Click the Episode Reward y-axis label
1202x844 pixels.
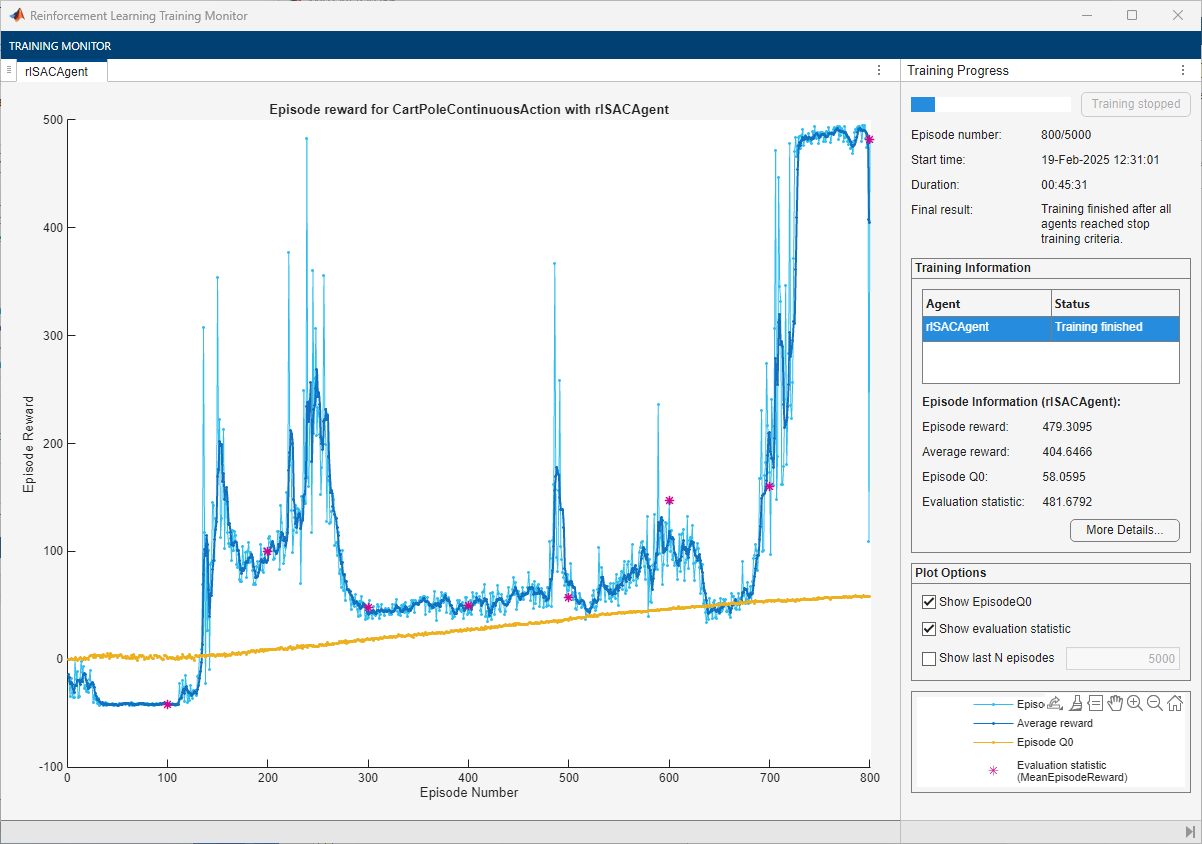29,443
